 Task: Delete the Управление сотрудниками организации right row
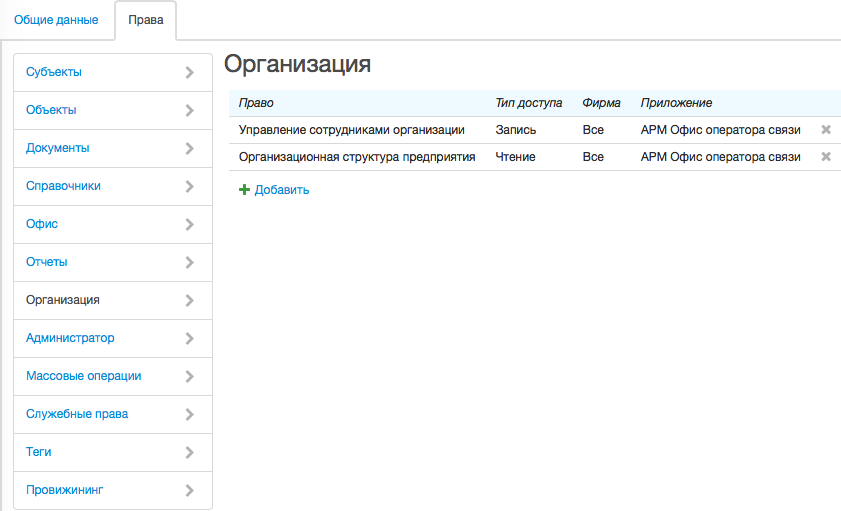826,130
